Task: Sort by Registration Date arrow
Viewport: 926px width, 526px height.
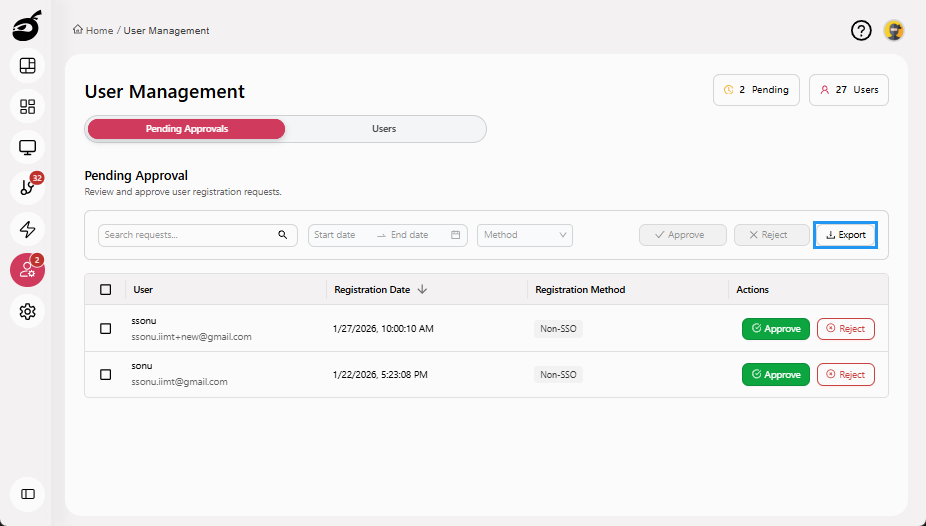Action: (422, 289)
